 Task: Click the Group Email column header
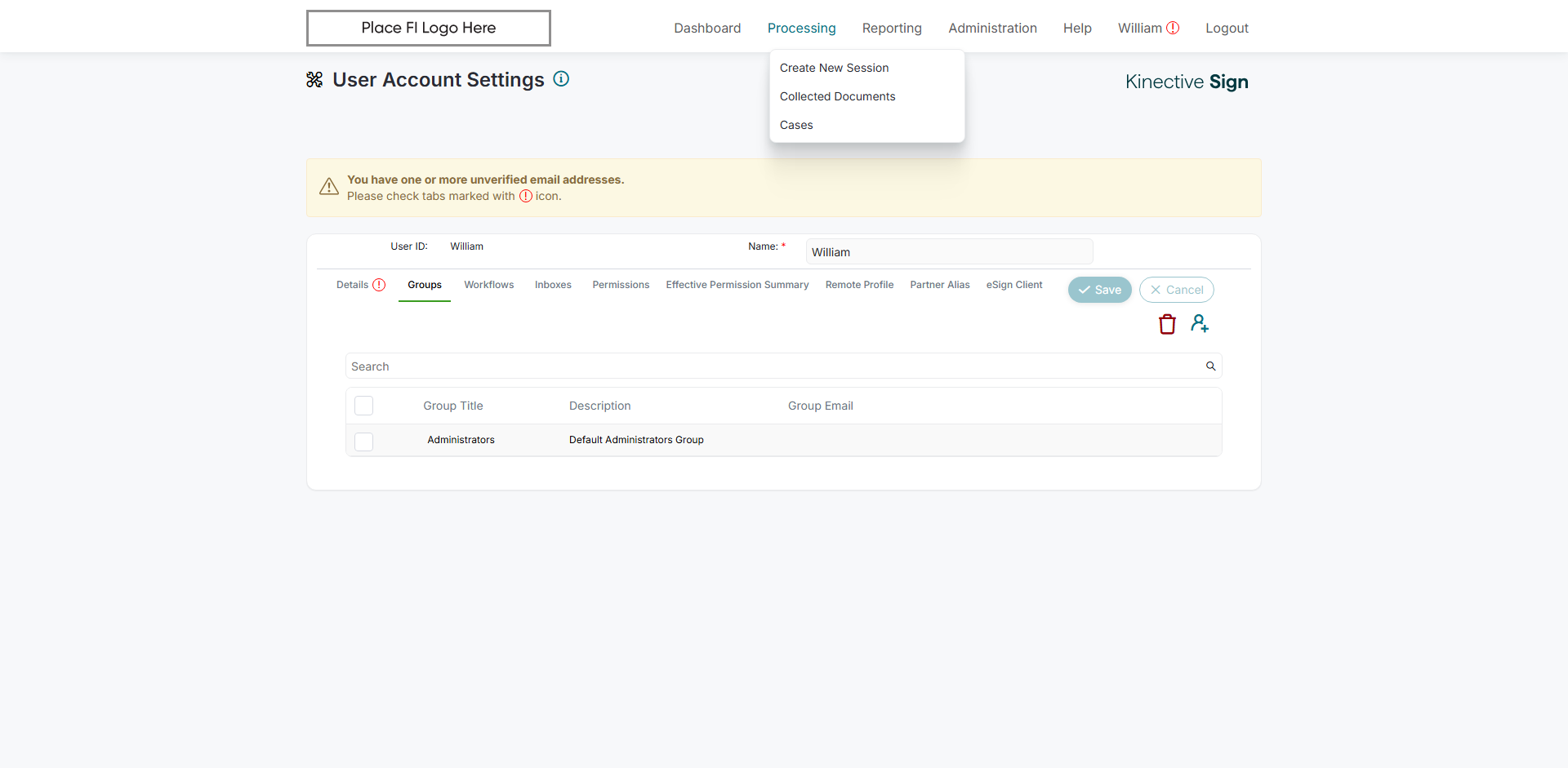click(x=821, y=406)
